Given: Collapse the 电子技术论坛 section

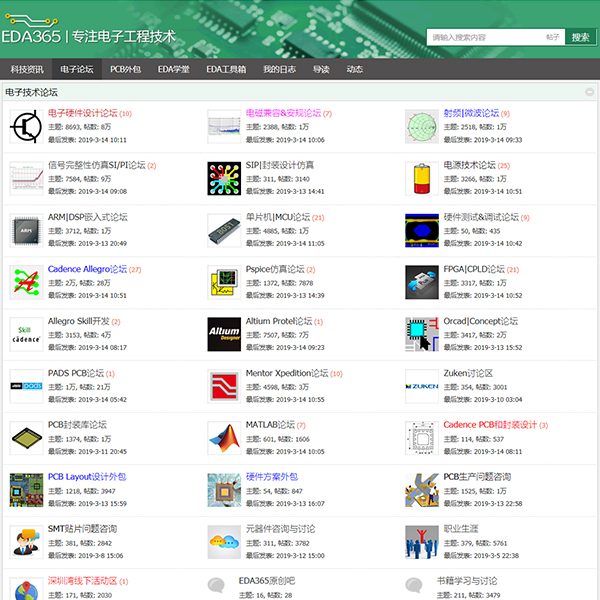Looking at the screenshot, I should click(x=589, y=92).
